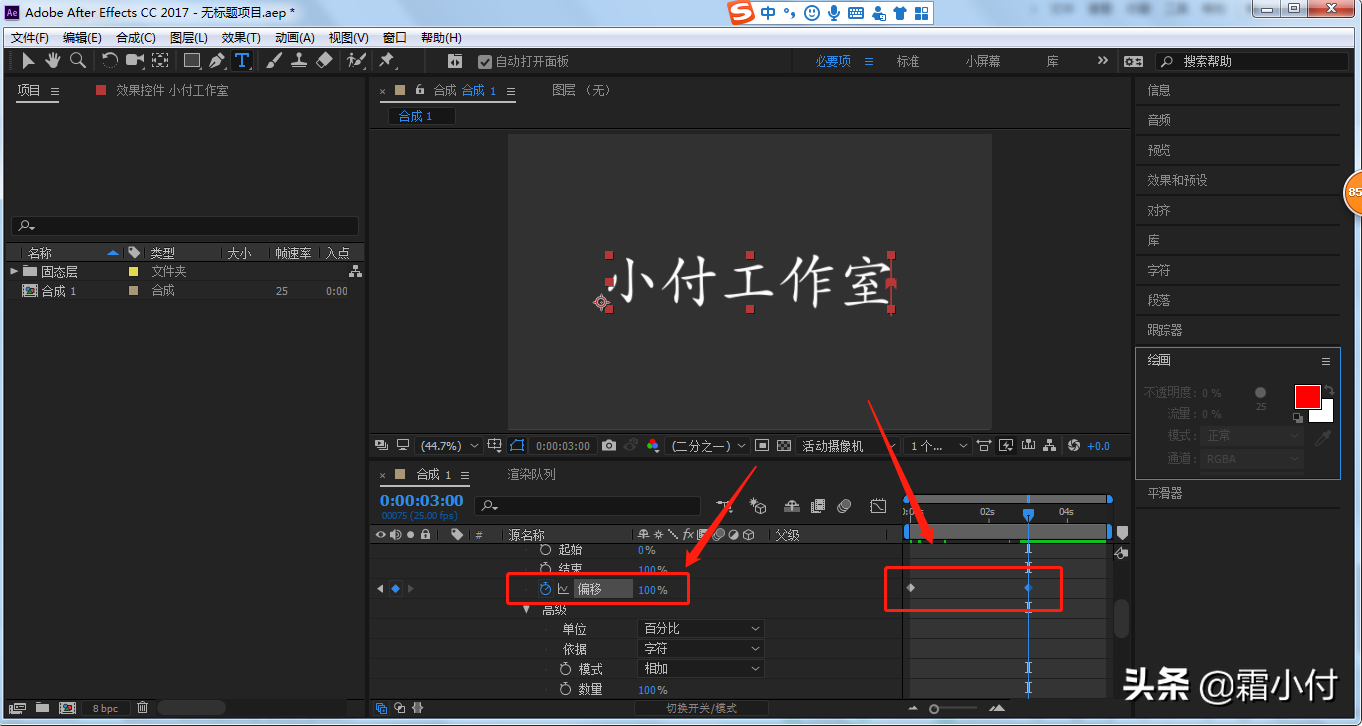
Task: Switch to the 渲染队列 tab
Action: coord(531,474)
